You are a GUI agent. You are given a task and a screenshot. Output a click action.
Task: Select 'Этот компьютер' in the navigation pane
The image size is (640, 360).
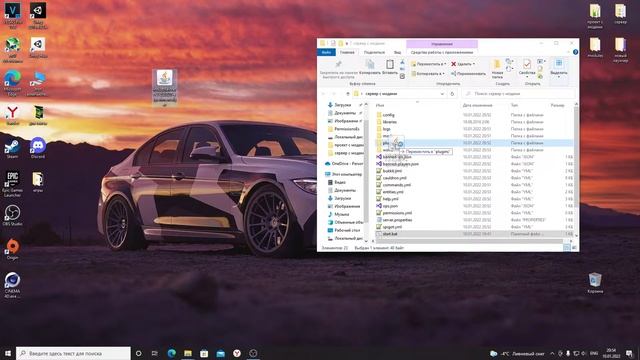click(344, 174)
